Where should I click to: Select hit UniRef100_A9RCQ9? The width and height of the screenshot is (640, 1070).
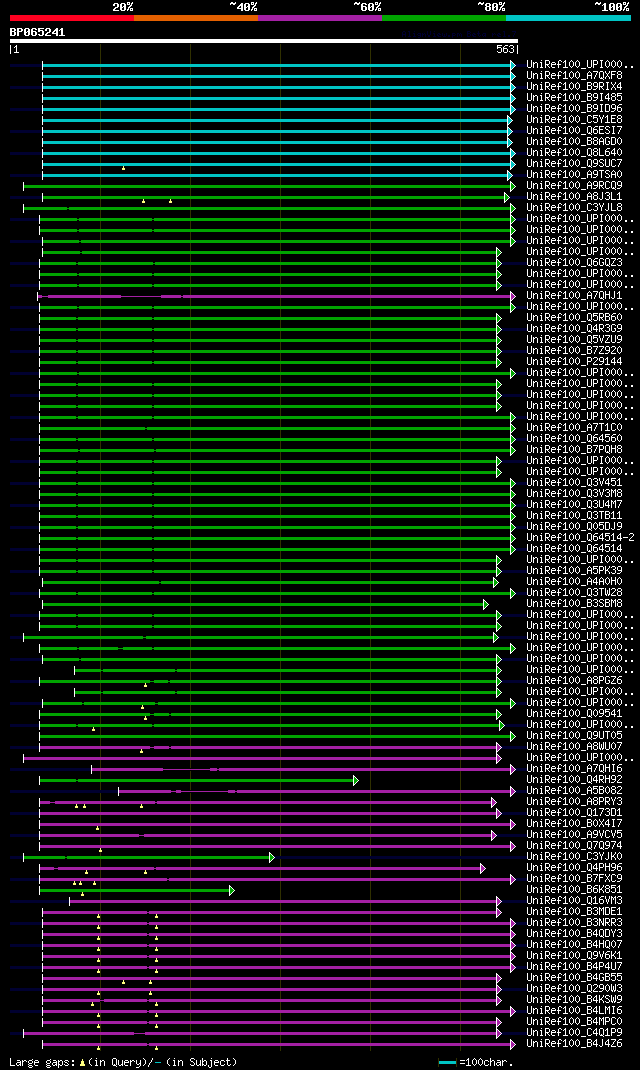574,186
